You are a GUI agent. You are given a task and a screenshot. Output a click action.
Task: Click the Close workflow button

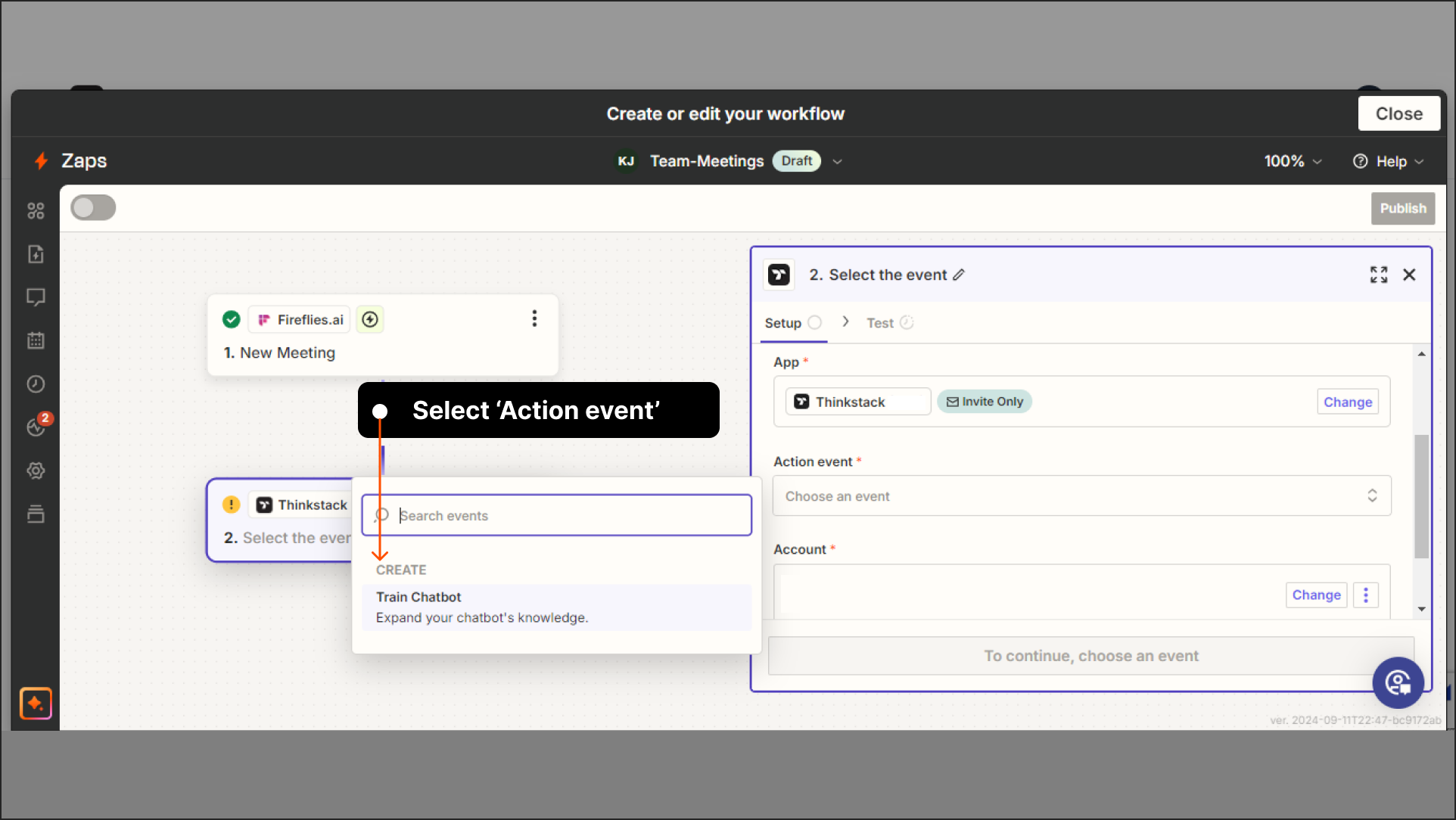pyautogui.click(x=1398, y=113)
